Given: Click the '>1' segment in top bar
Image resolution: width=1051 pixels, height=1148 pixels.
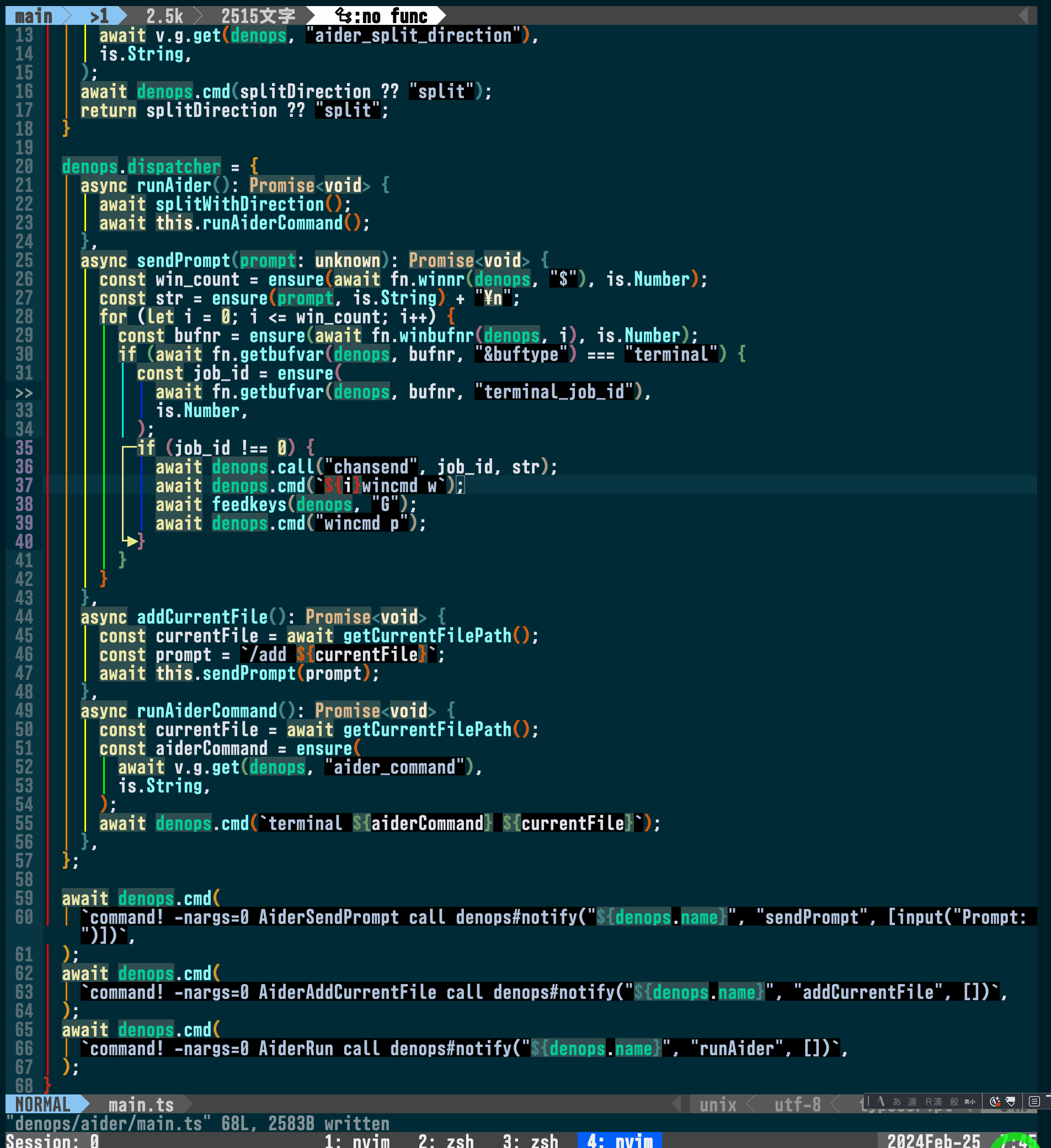Looking at the screenshot, I should (99, 15).
